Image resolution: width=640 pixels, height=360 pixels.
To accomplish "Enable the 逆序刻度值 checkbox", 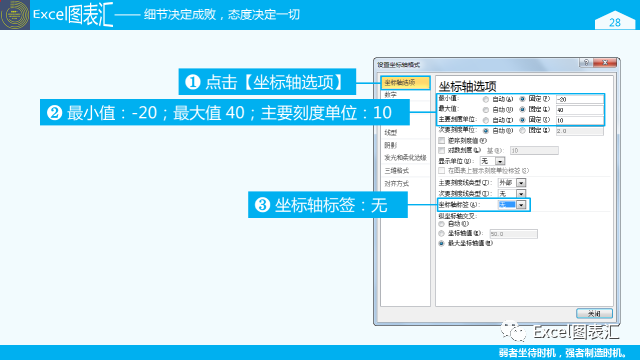I will 442,140.
